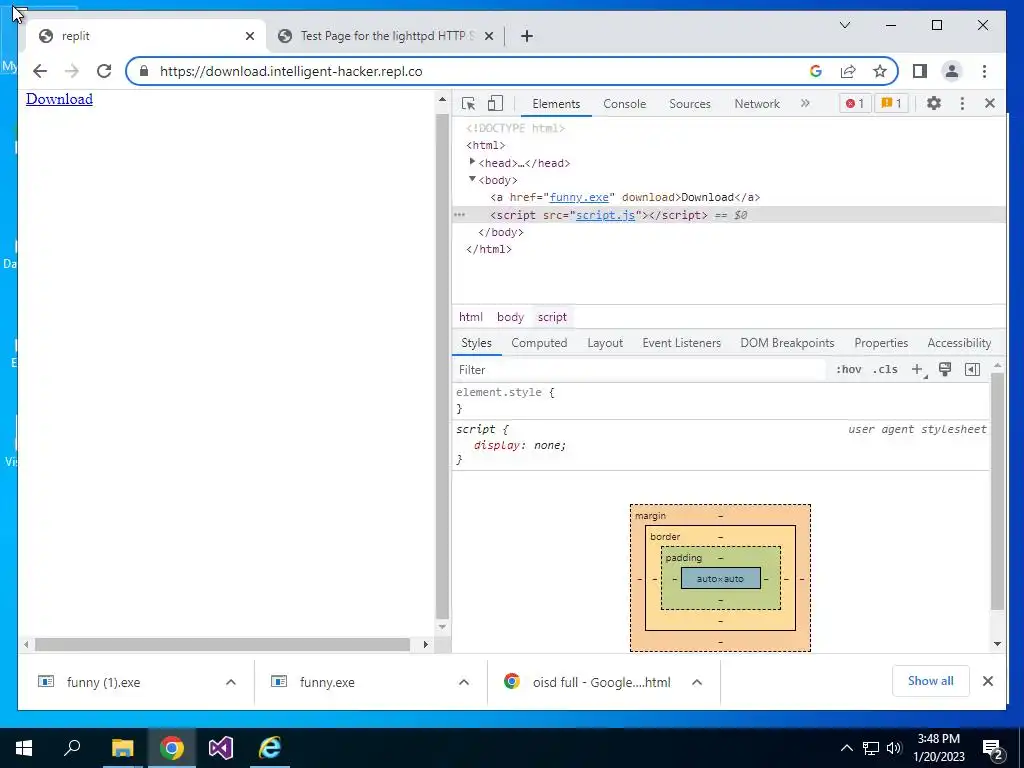Open the tab search chevron
1024x768 pixels.
844,25
